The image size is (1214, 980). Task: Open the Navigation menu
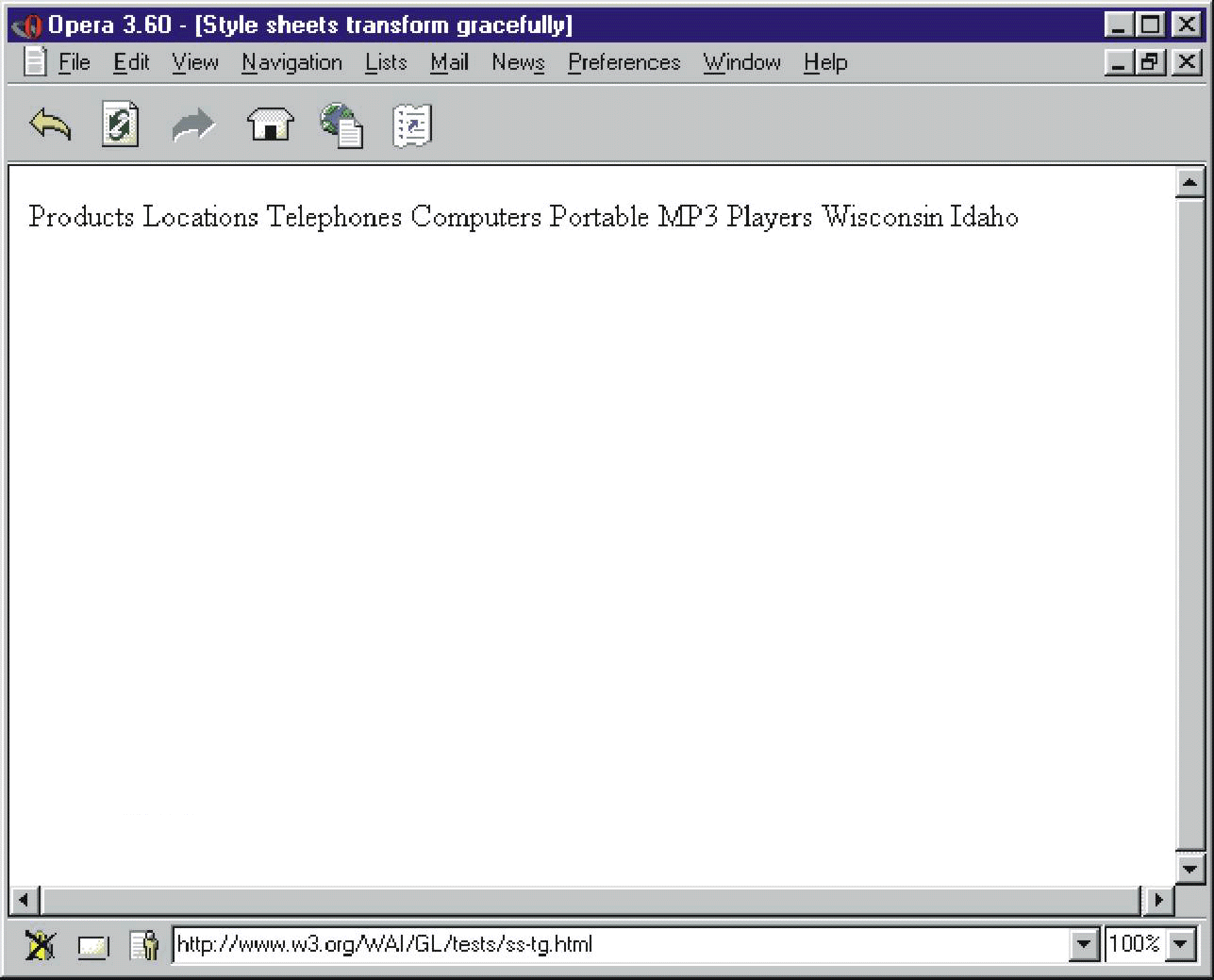(291, 62)
